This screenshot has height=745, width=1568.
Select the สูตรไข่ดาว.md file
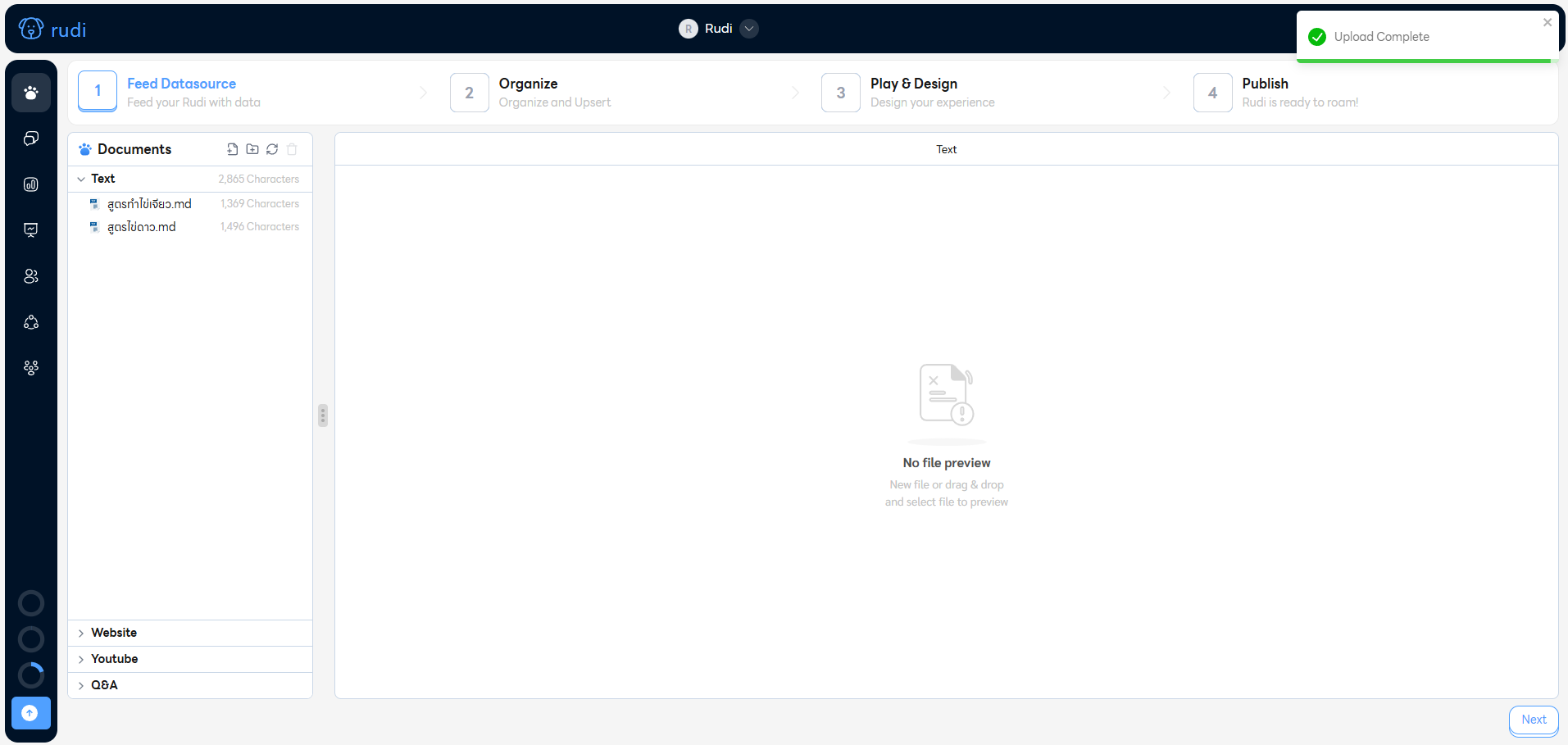142,226
